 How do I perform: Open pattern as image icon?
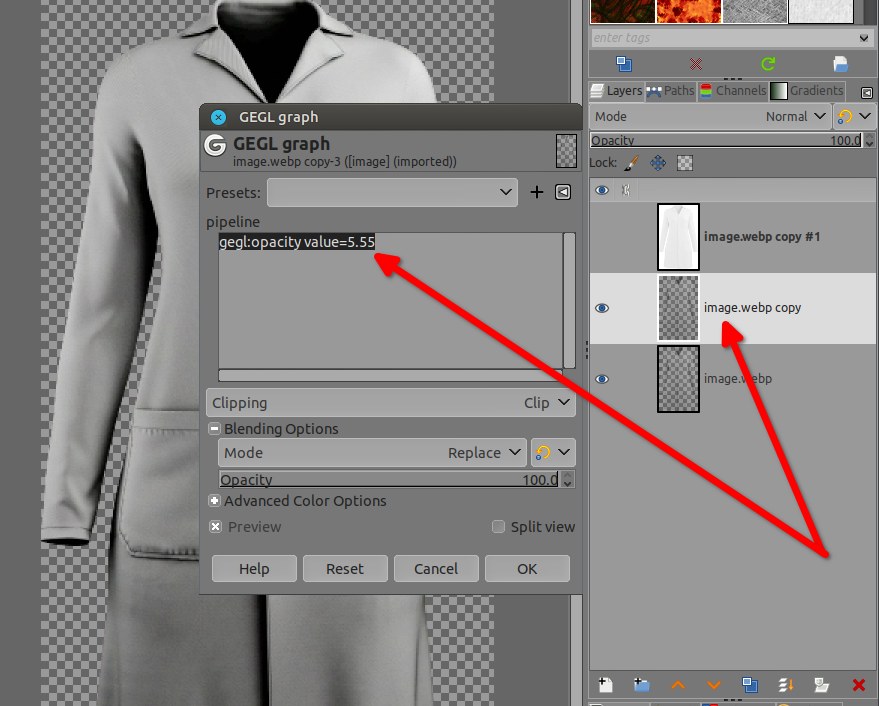(x=840, y=64)
